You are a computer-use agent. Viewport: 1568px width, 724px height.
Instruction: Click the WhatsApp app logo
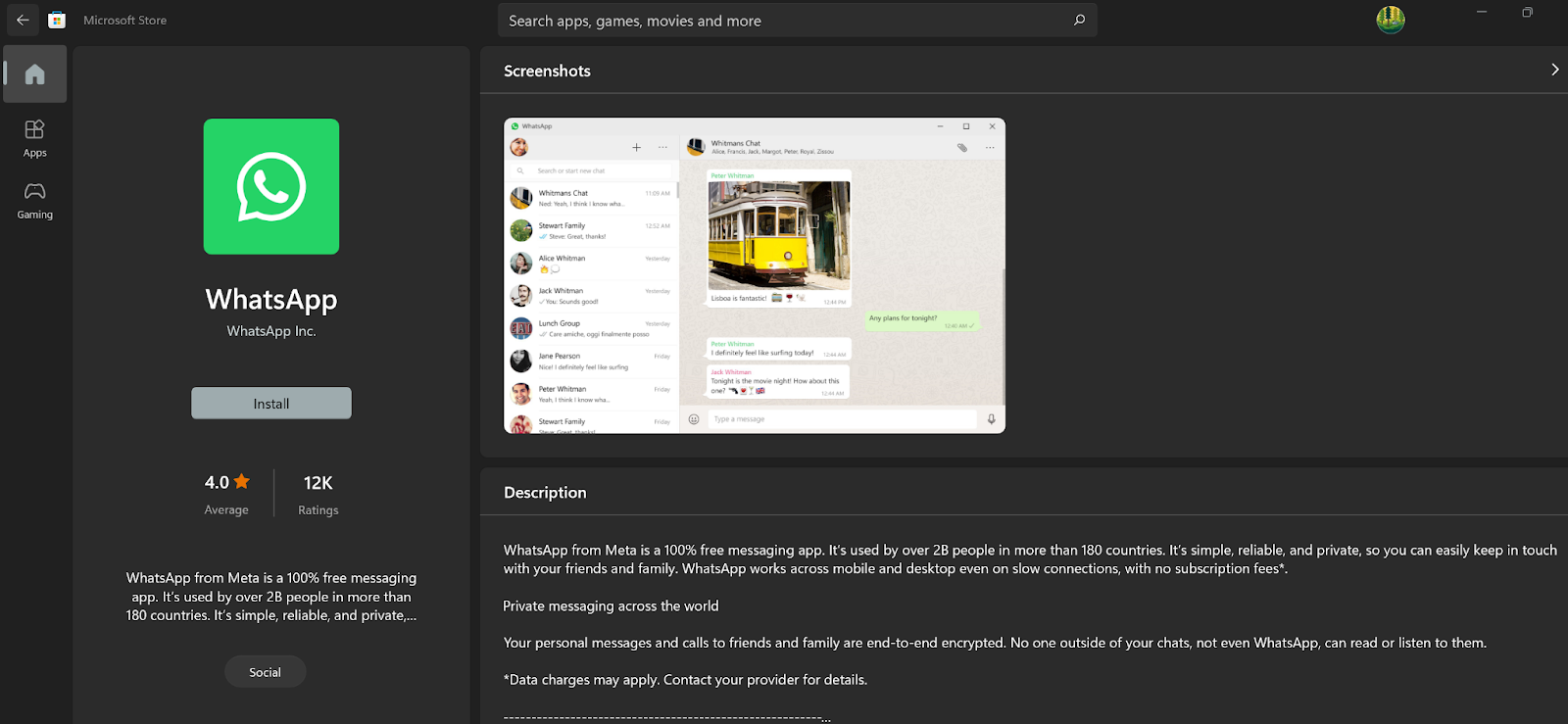click(x=271, y=186)
